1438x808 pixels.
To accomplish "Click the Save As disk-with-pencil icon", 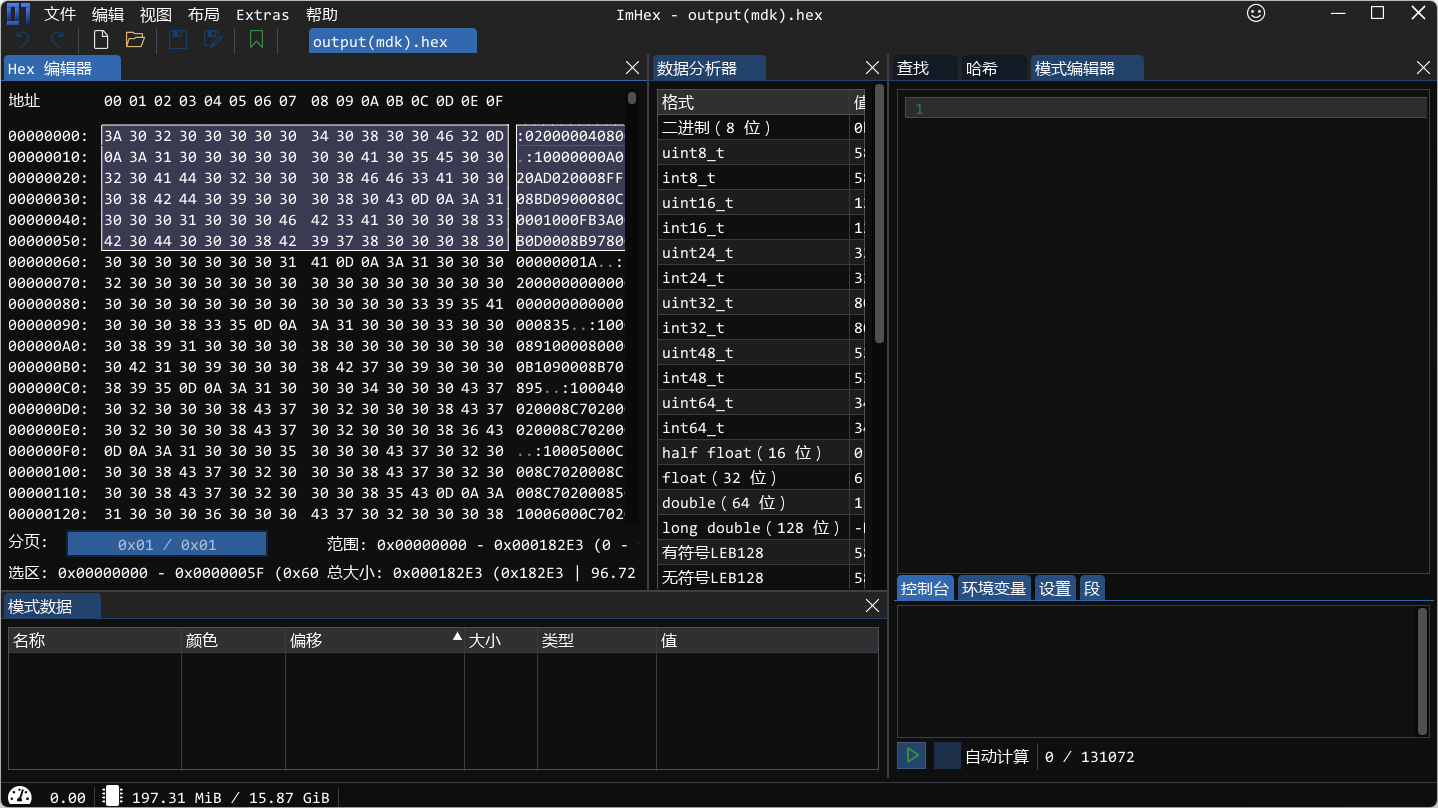I will (212, 40).
